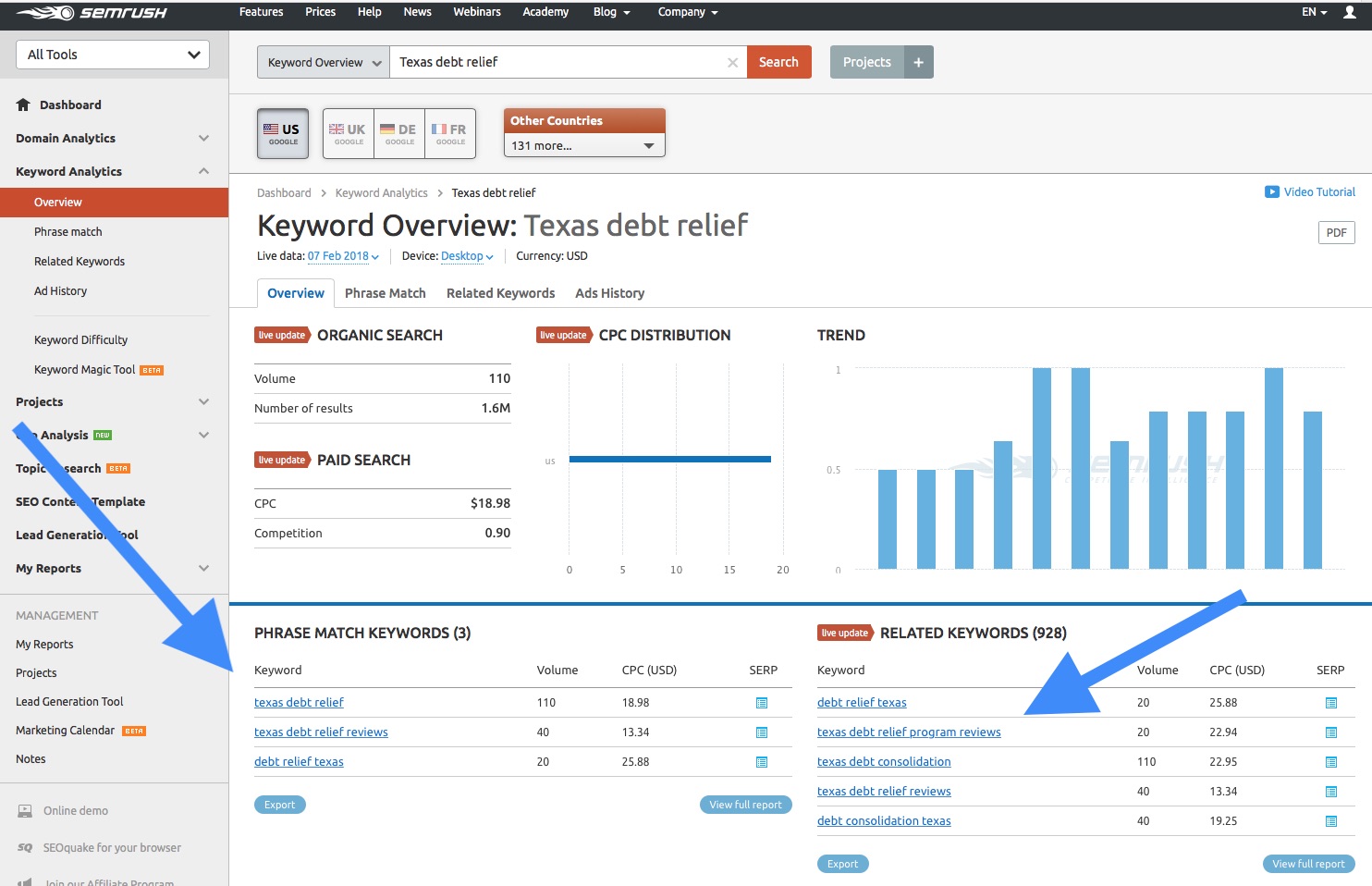
Task: Open the Company menu
Action: tap(688, 12)
